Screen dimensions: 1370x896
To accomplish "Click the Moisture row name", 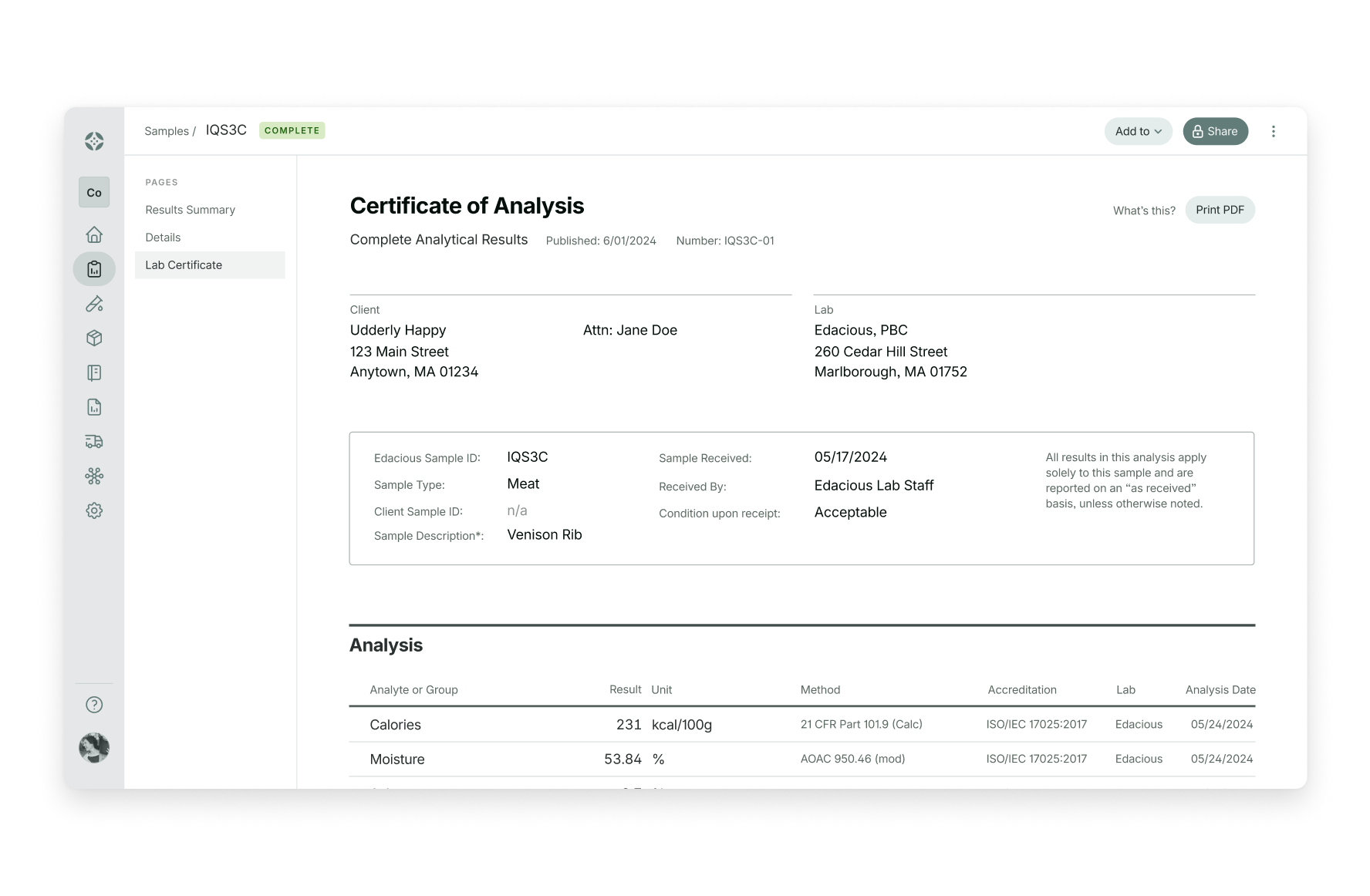I will pos(397,760).
